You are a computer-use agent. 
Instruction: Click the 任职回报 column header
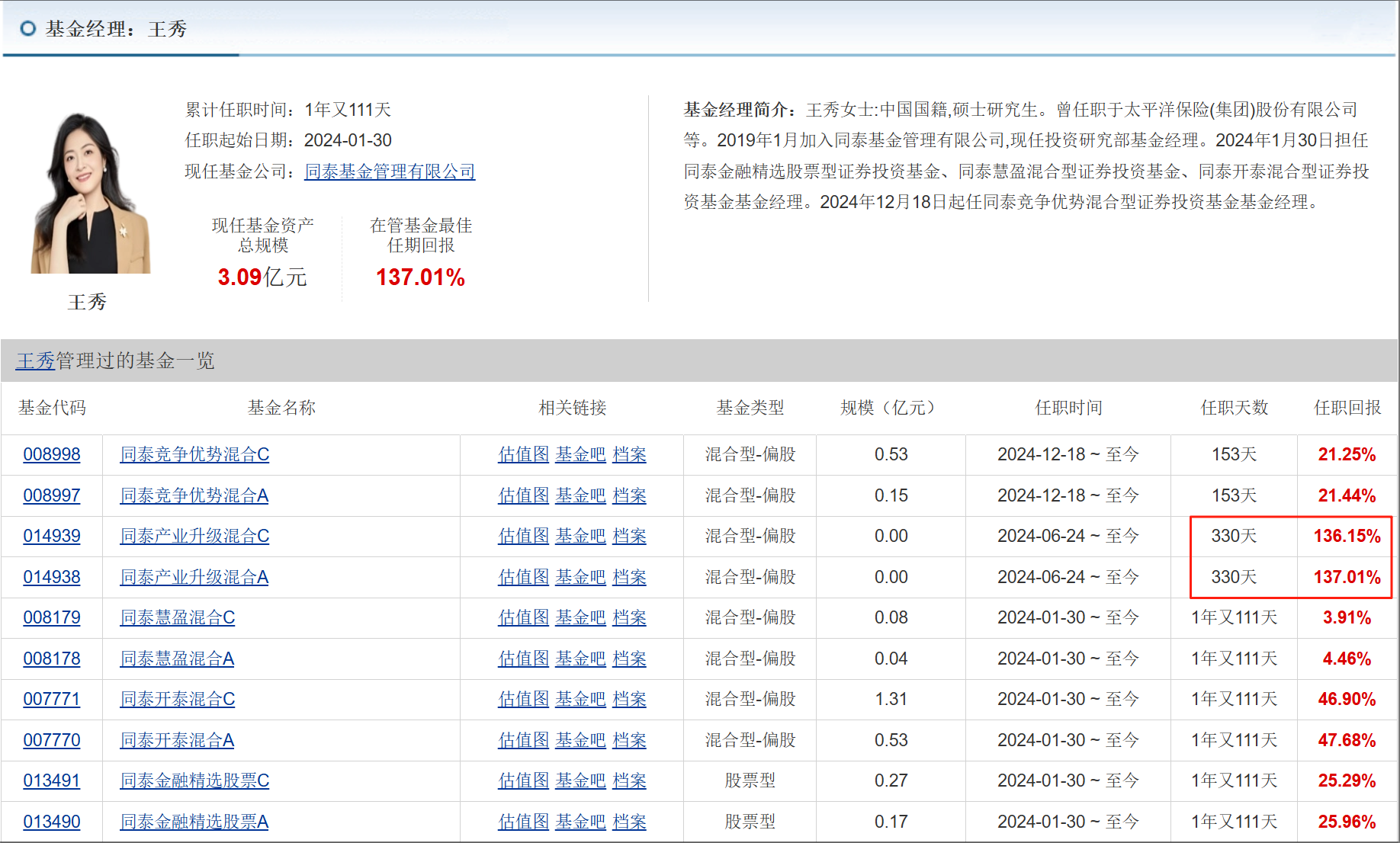1347,408
